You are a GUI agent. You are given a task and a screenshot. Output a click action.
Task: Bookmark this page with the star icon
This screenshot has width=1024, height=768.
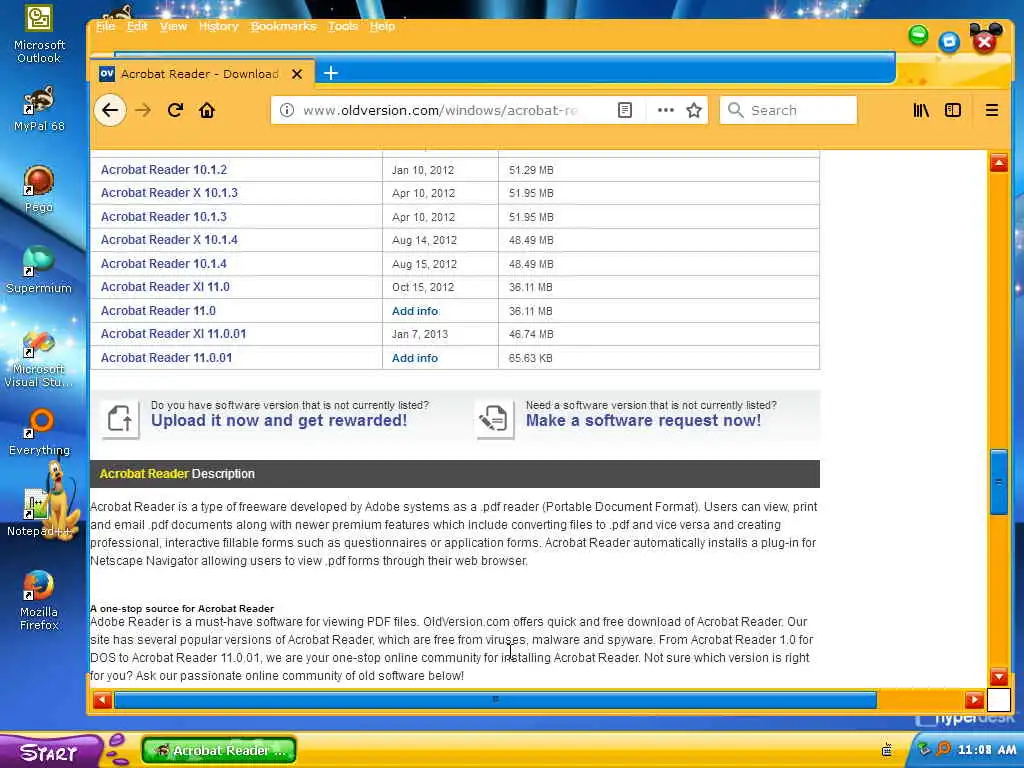pos(694,110)
